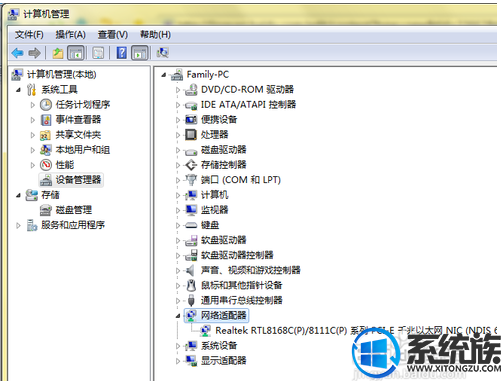Viewport: 501px width, 381px height.
Task: Expand 服务和应用程序 node arrow
Action: coord(18,225)
